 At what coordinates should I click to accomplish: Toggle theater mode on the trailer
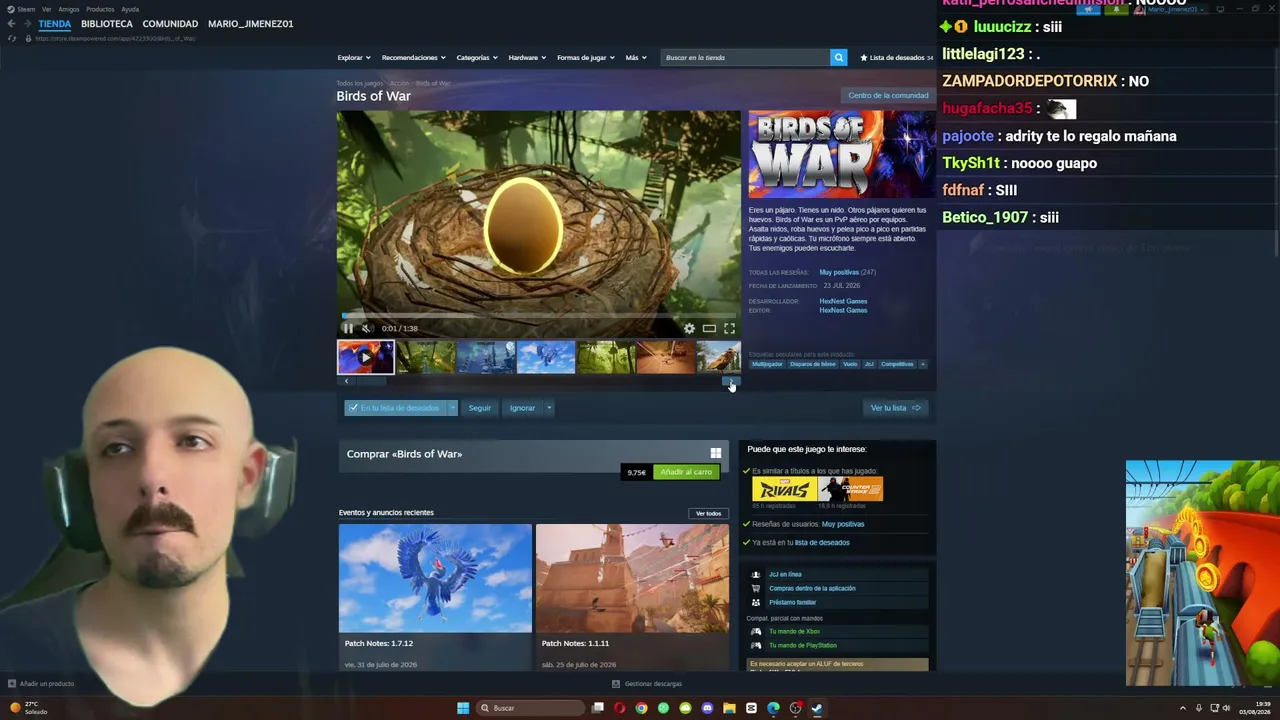point(709,328)
